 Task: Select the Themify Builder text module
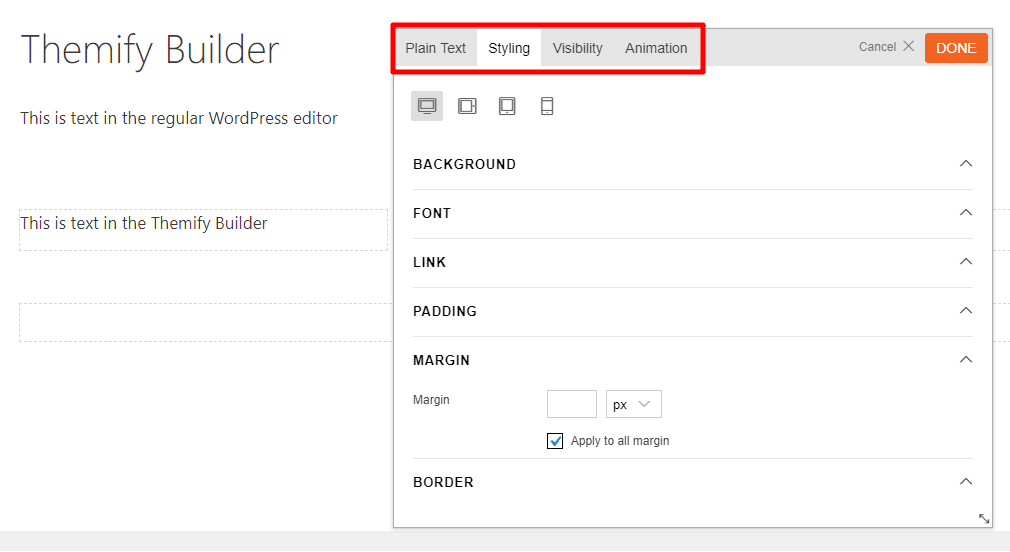click(x=204, y=230)
